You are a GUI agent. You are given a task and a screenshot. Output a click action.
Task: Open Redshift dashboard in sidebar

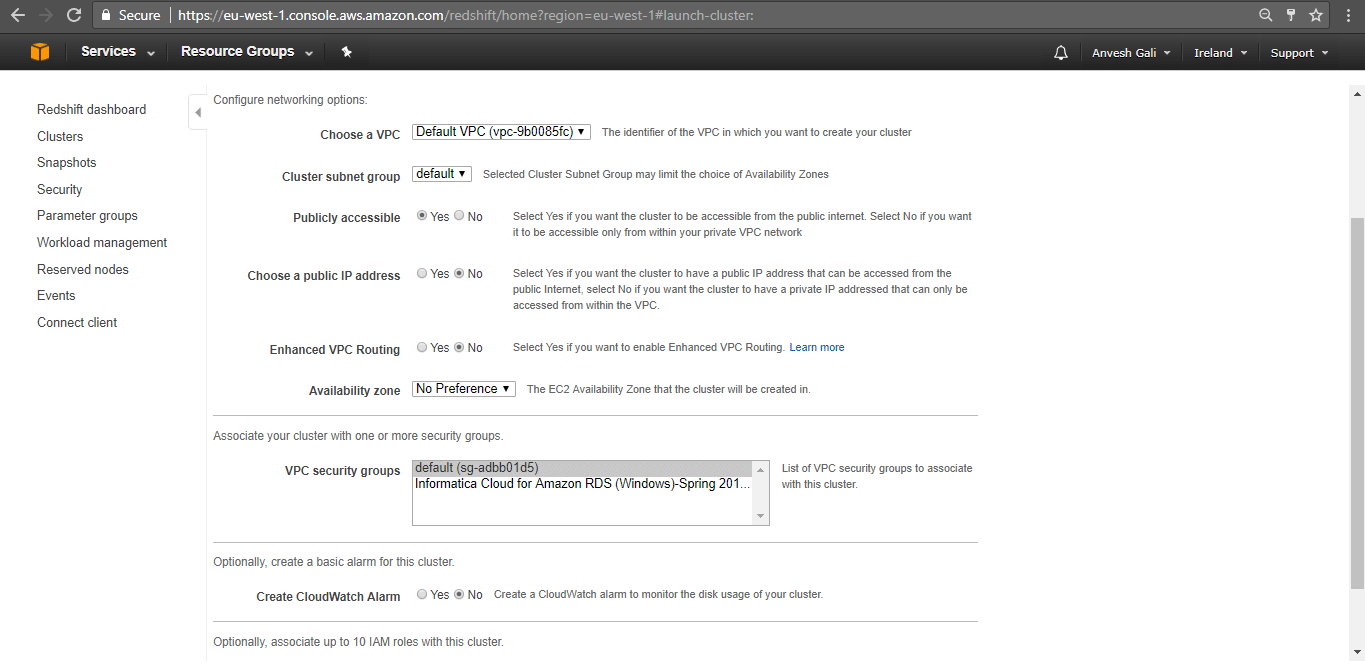click(x=92, y=110)
